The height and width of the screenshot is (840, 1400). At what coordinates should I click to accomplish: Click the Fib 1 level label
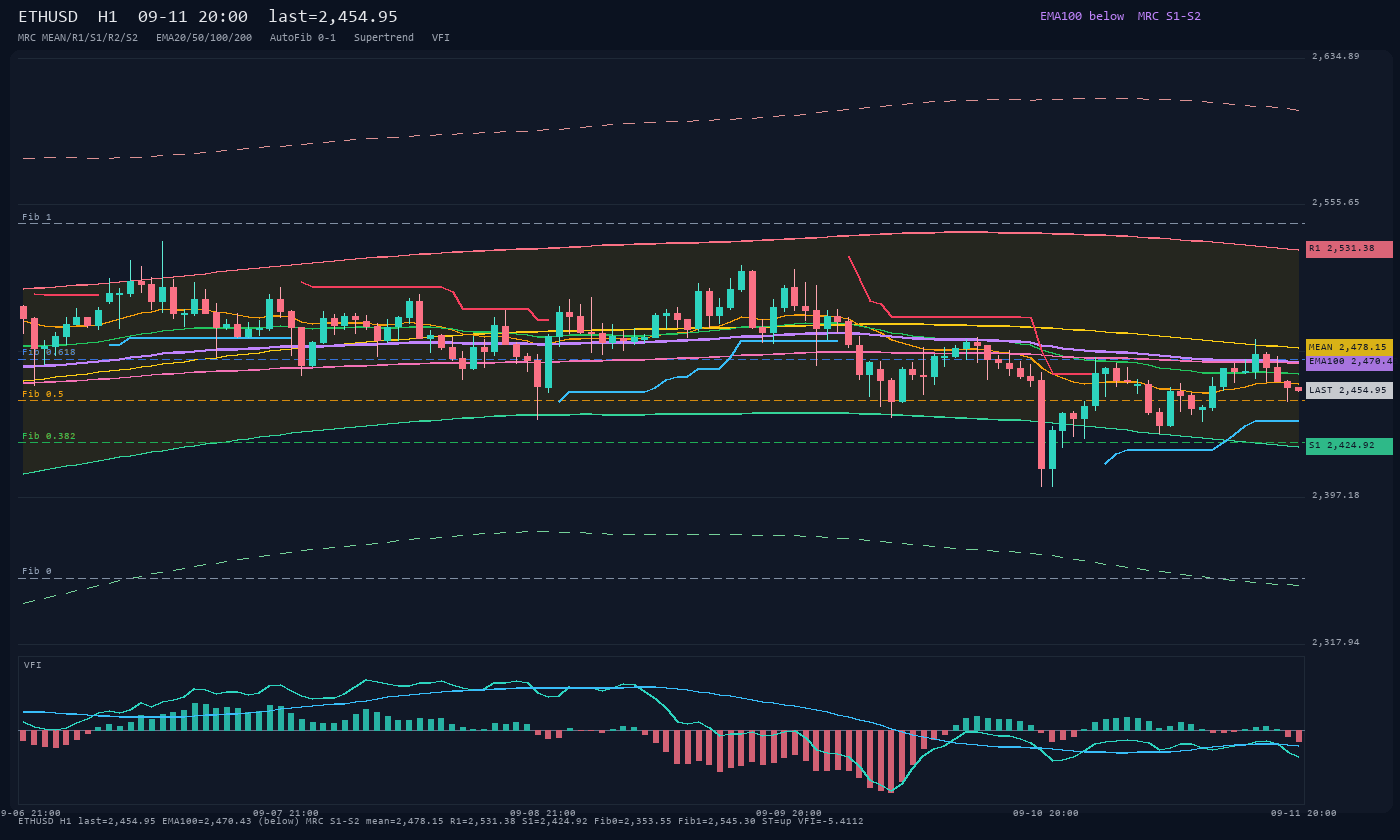[37, 217]
